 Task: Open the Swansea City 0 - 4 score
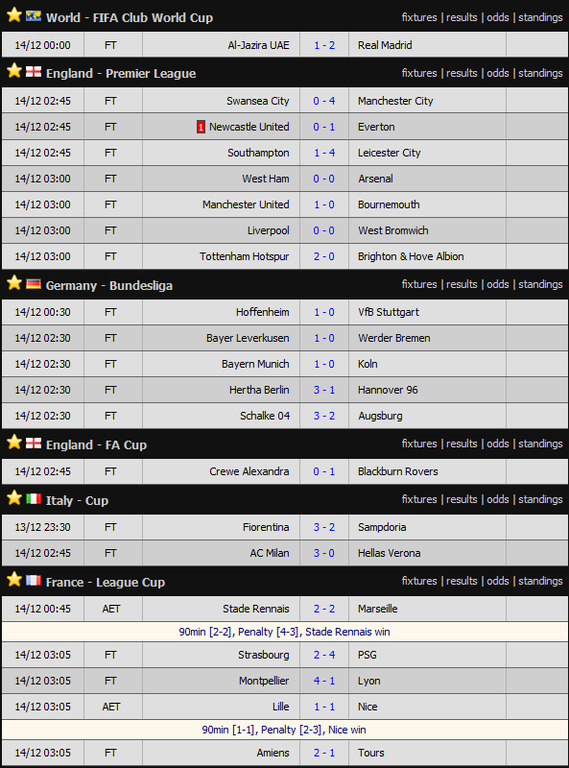[x=324, y=101]
